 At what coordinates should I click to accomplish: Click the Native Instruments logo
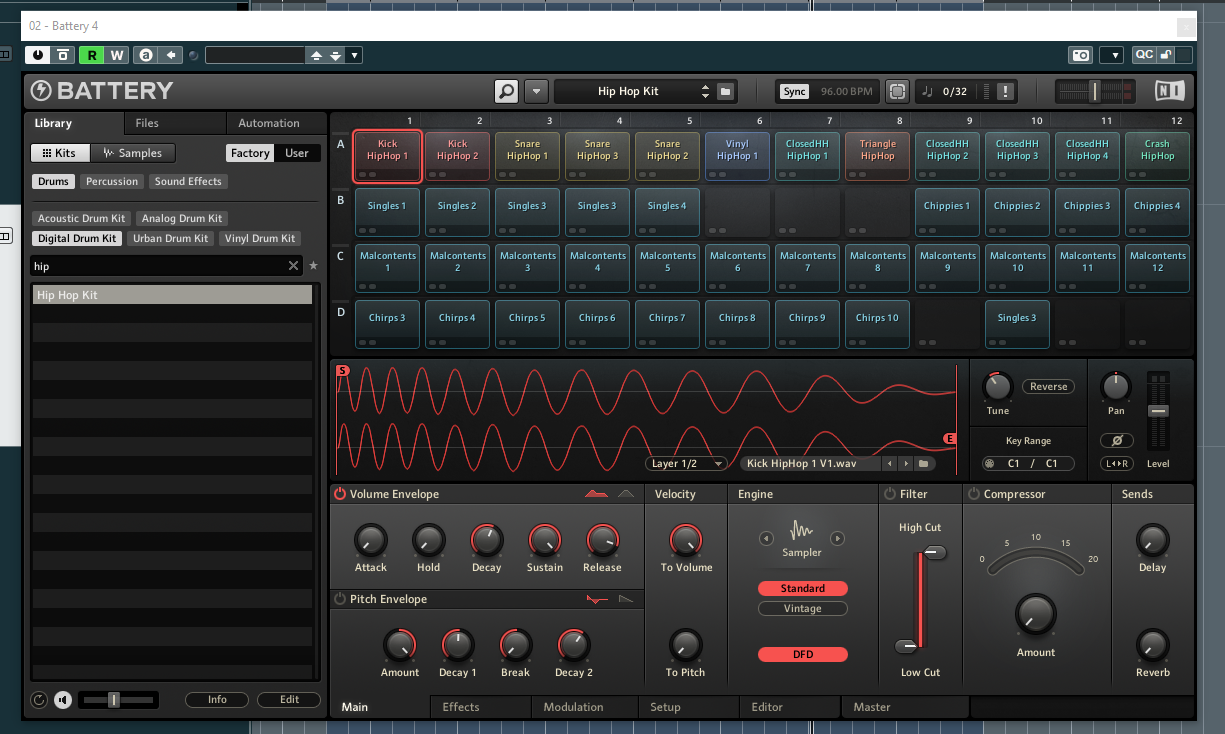(x=1168, y=90)
